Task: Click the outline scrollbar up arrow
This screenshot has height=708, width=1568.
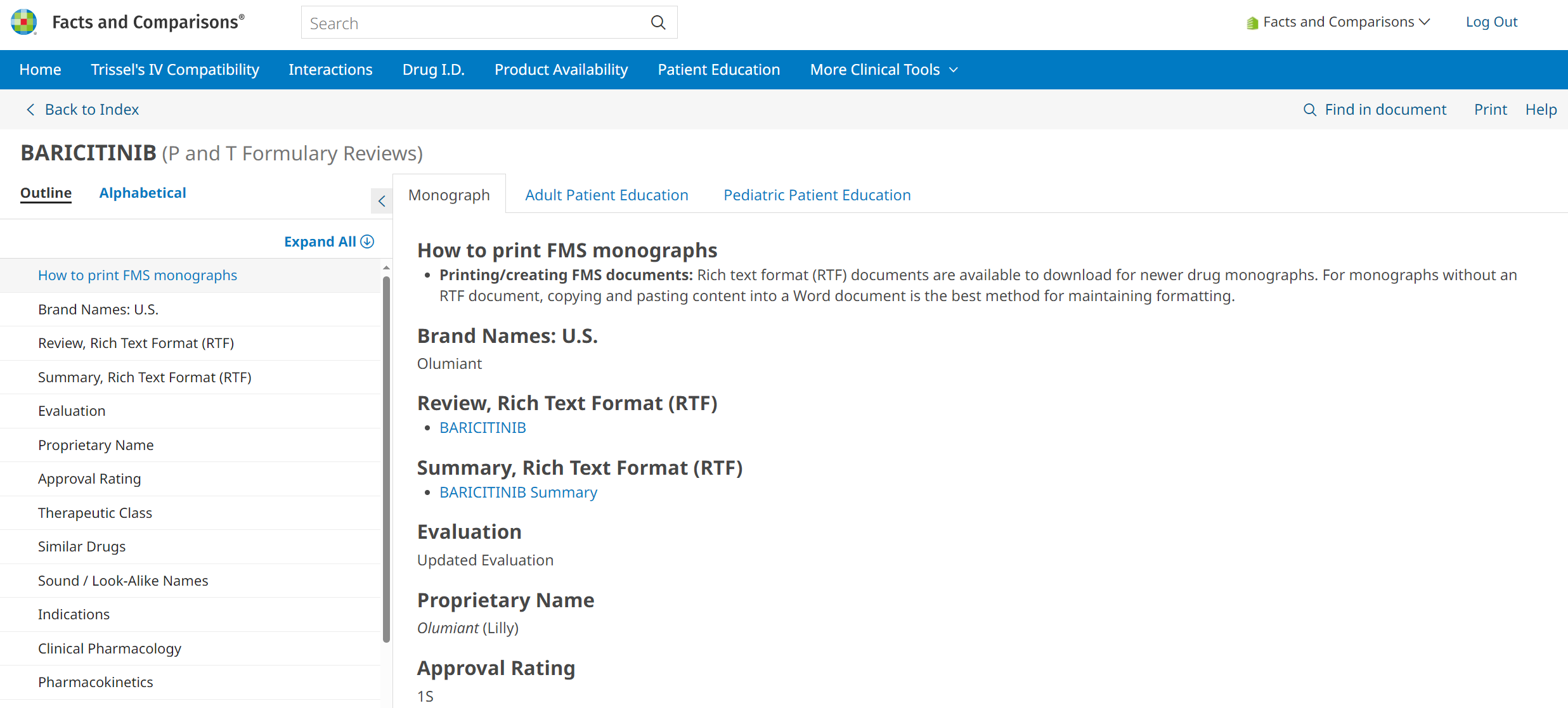Action: 386,269
